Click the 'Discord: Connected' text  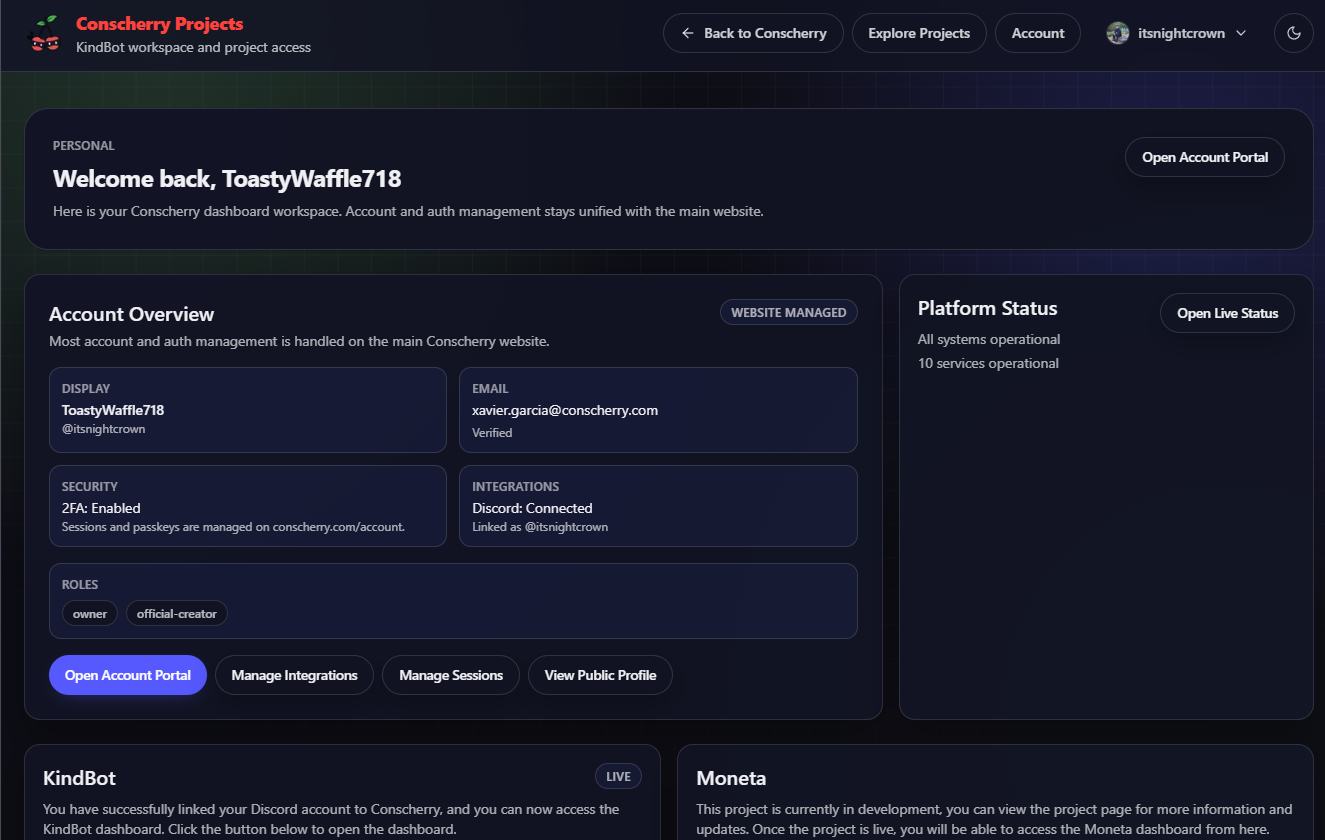point(532,508)
